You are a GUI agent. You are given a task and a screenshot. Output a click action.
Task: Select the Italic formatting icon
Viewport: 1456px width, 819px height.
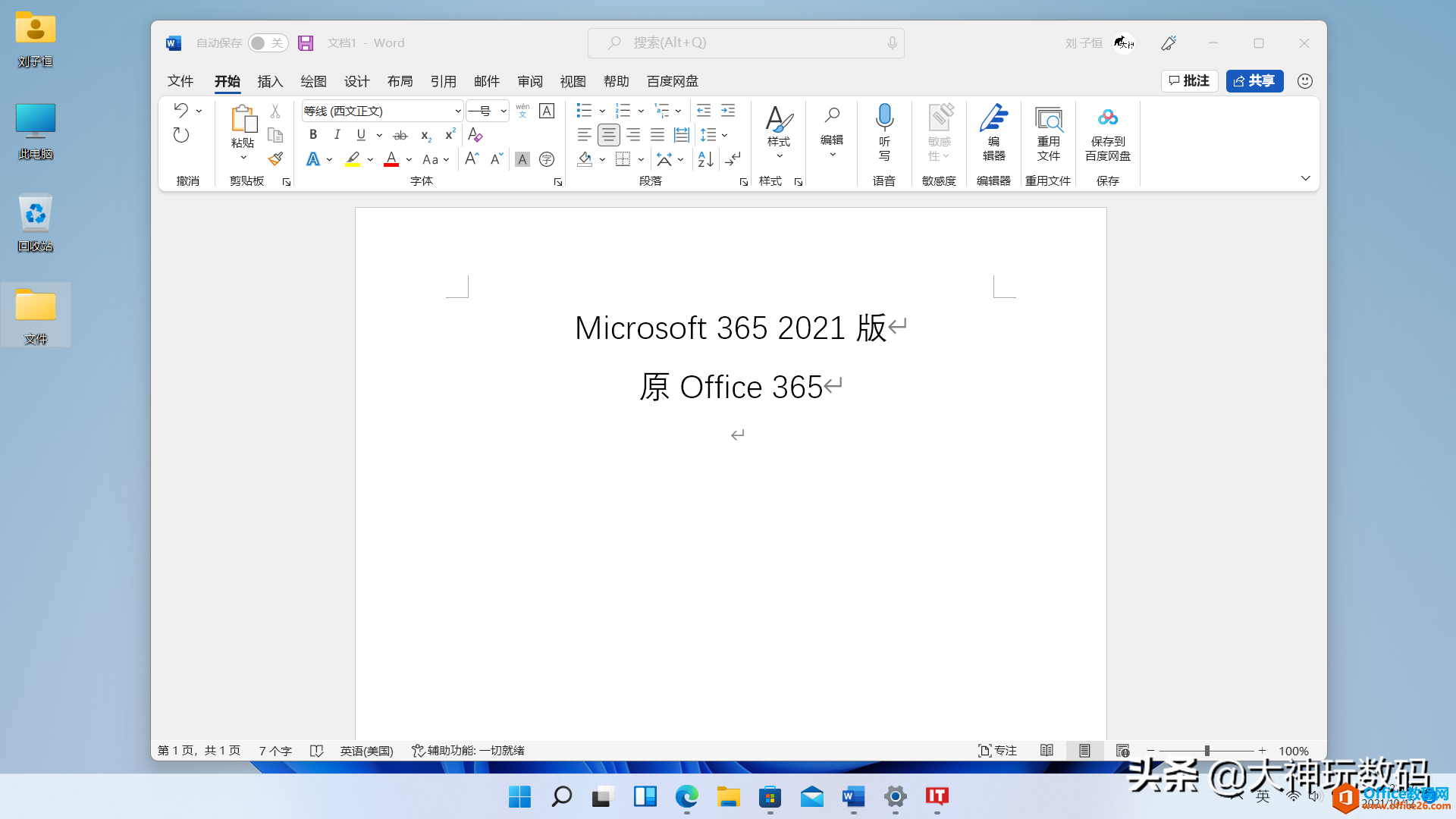tap(337, 134)
